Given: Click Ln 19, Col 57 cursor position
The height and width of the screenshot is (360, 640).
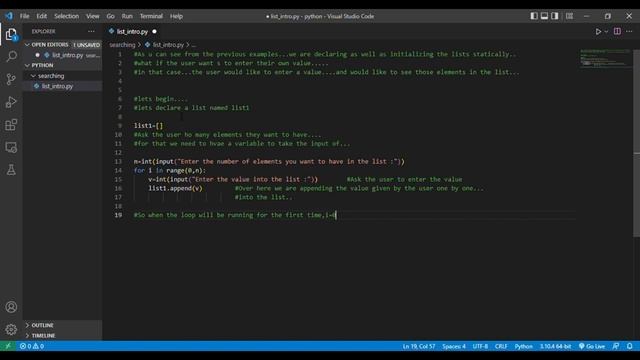Looking at the screenshot, I should tap(419, 346).
